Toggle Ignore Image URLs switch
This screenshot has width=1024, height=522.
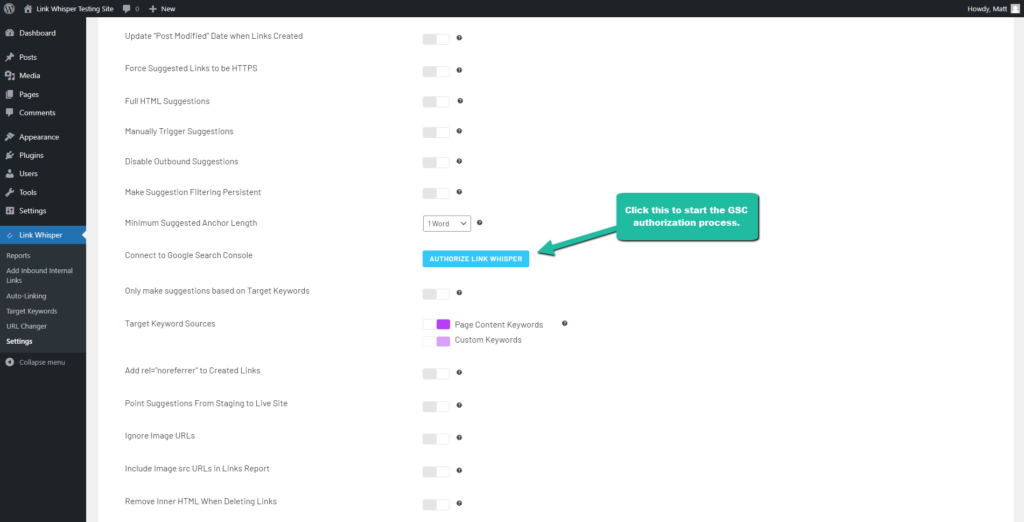(x=436, y=438)
